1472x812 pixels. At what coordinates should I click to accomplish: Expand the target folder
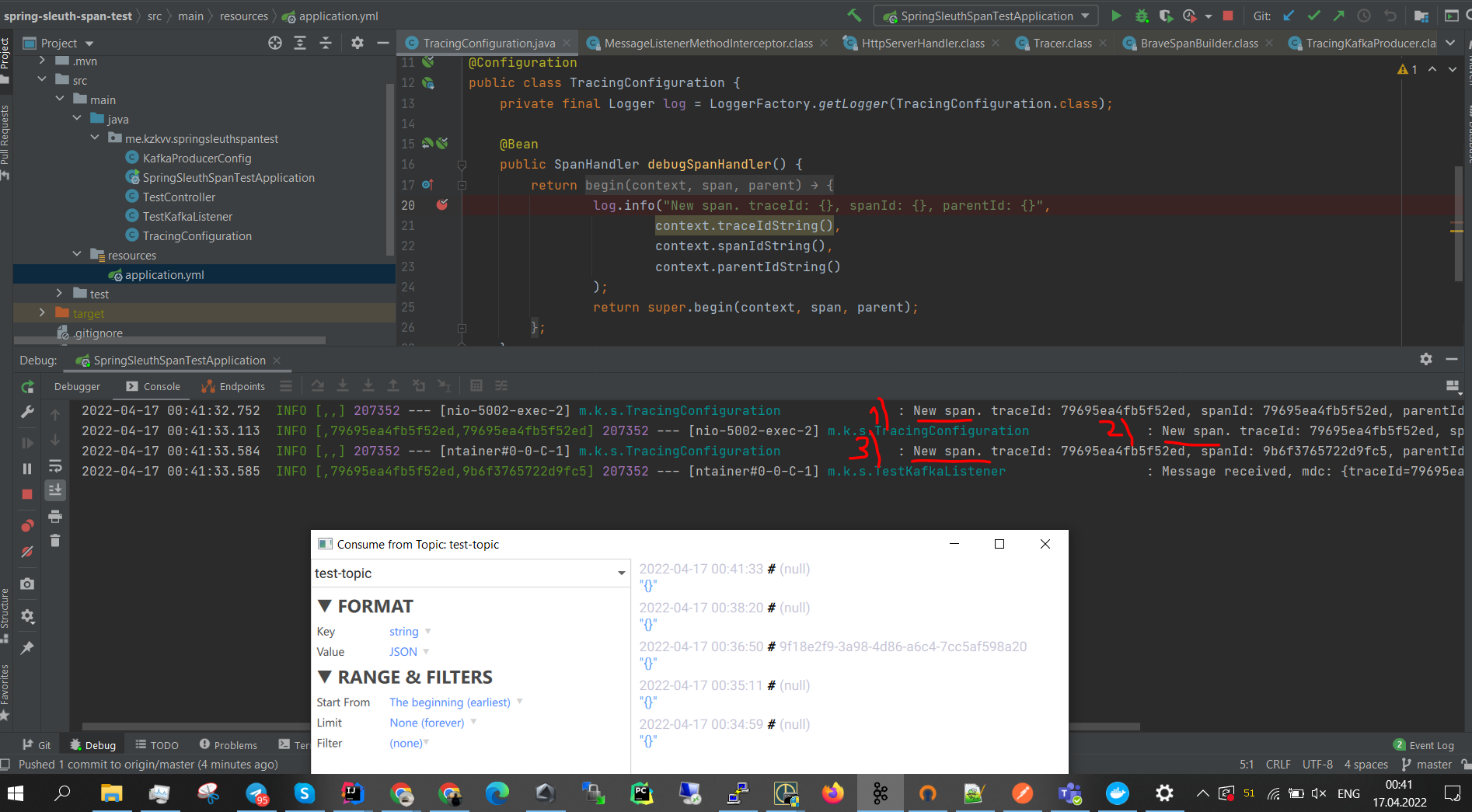(x=42, y=313)
